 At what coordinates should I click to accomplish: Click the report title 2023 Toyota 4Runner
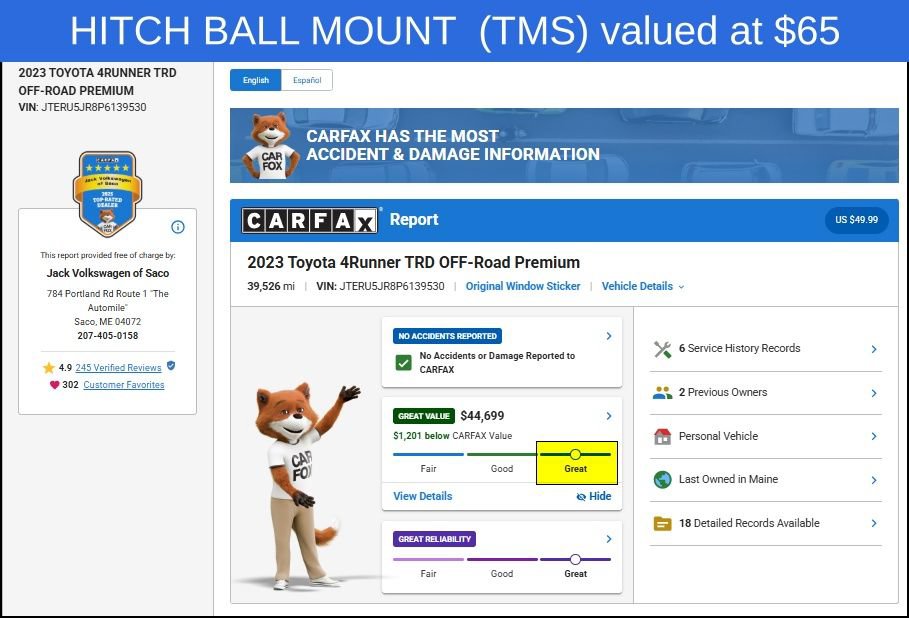click(413, 263)
